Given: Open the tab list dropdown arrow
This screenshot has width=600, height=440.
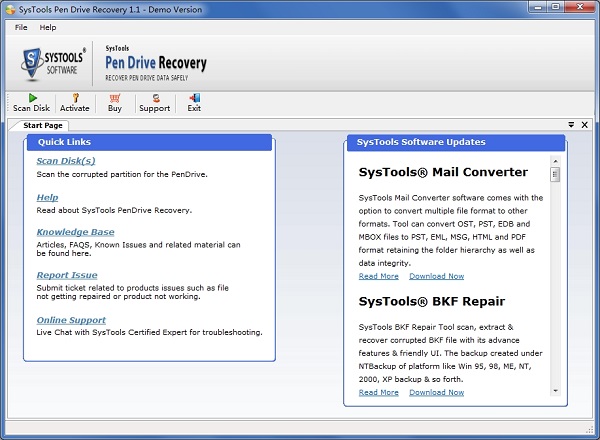Looking at the screenshot, I should (571, 125).
